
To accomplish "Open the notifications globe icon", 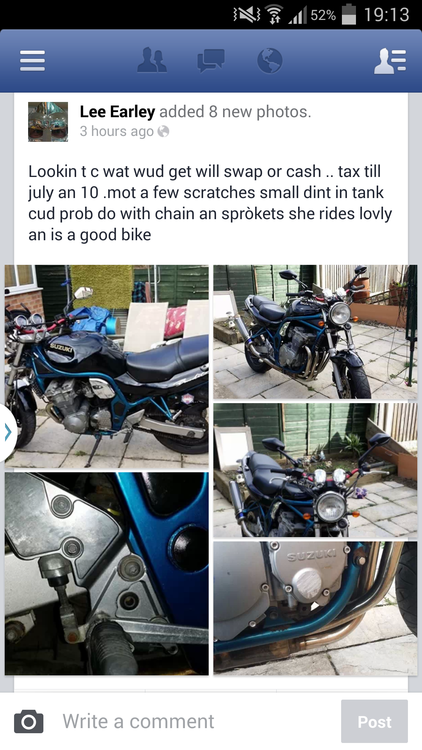I will pos(269,61).
